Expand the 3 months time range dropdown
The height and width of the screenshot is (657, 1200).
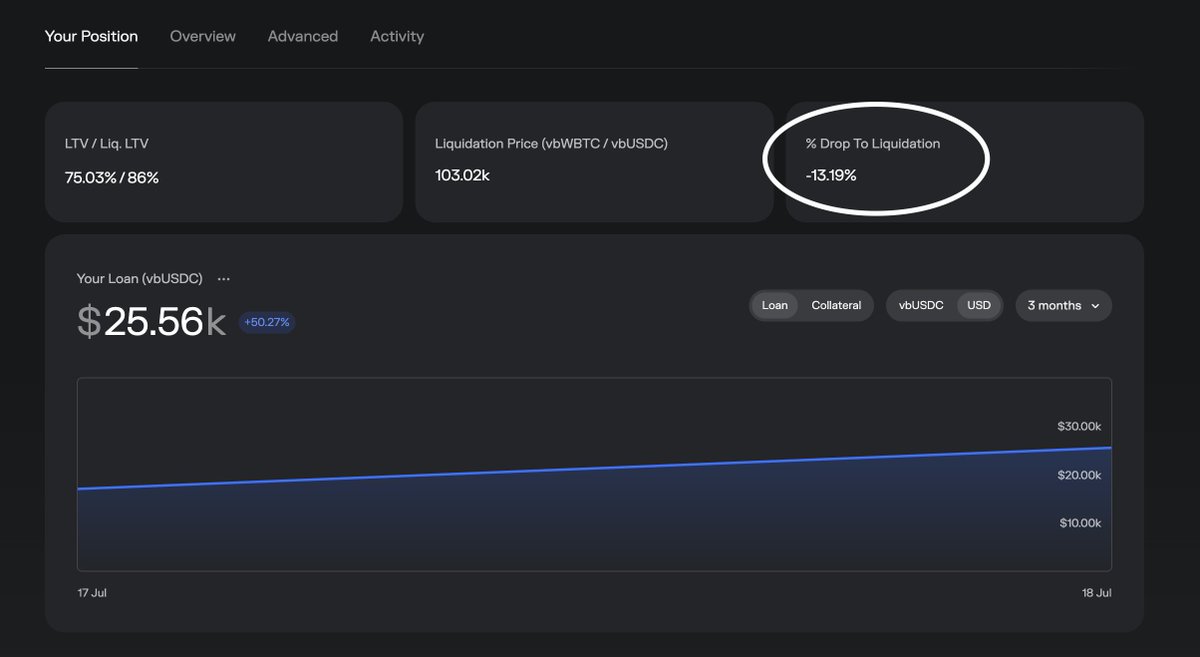(1063, 305)
